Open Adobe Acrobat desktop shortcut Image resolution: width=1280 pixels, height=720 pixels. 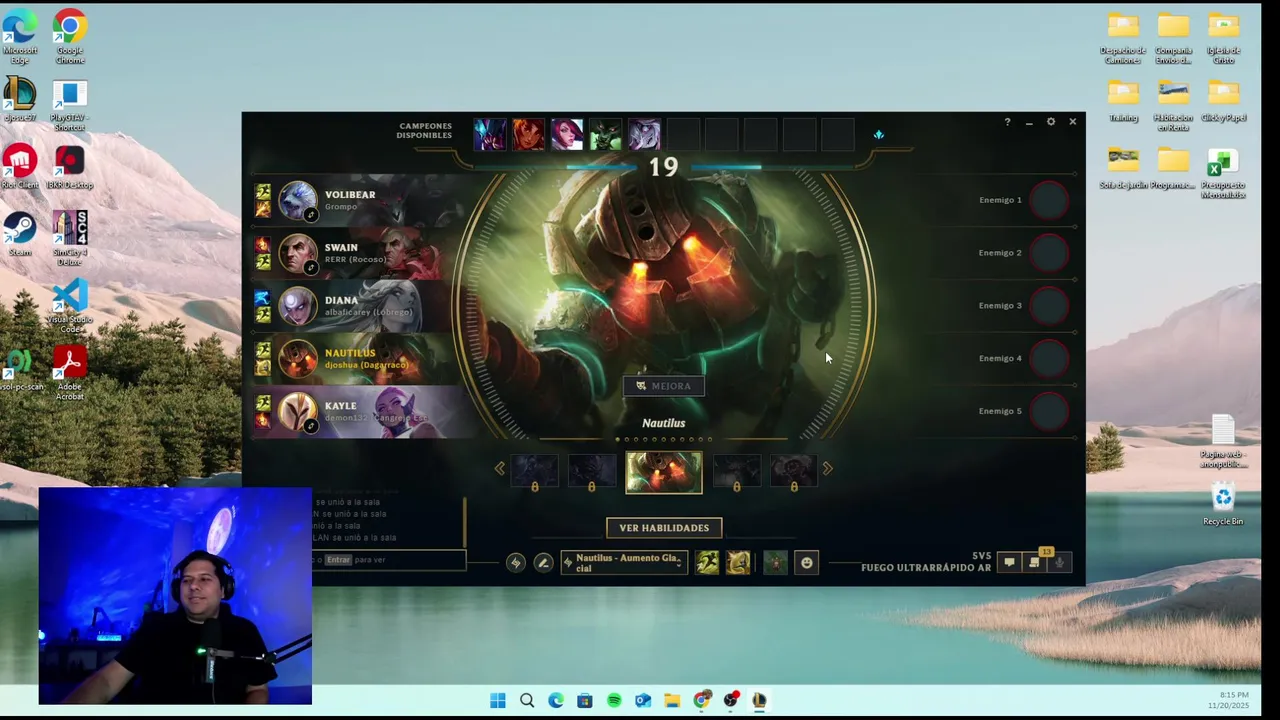point(69,374)
